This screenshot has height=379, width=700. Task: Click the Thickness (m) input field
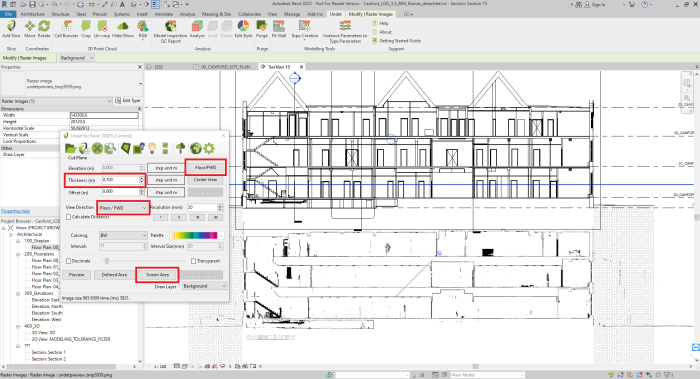121,180
